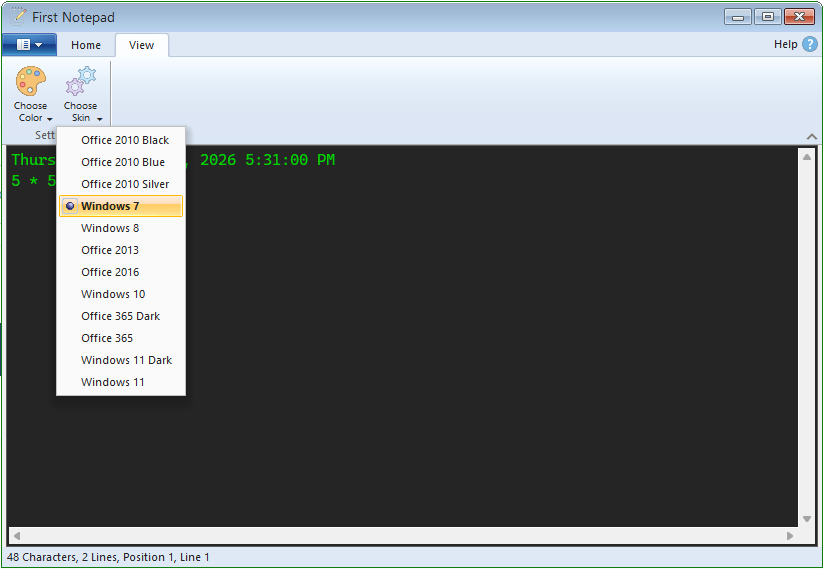Minimize the First Notepad window
The height and width of the screenshot is (569, 823).
click(x=738, y=17)
